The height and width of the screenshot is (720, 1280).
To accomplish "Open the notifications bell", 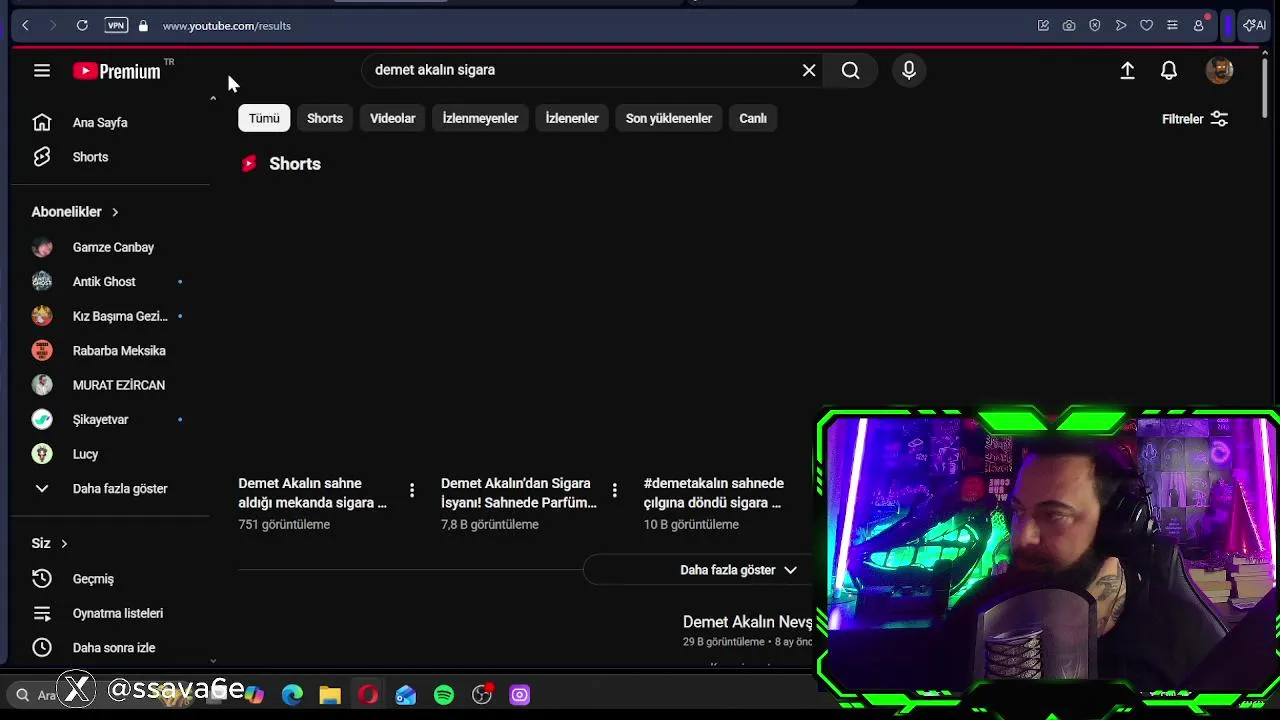I will coord(1169,70).
